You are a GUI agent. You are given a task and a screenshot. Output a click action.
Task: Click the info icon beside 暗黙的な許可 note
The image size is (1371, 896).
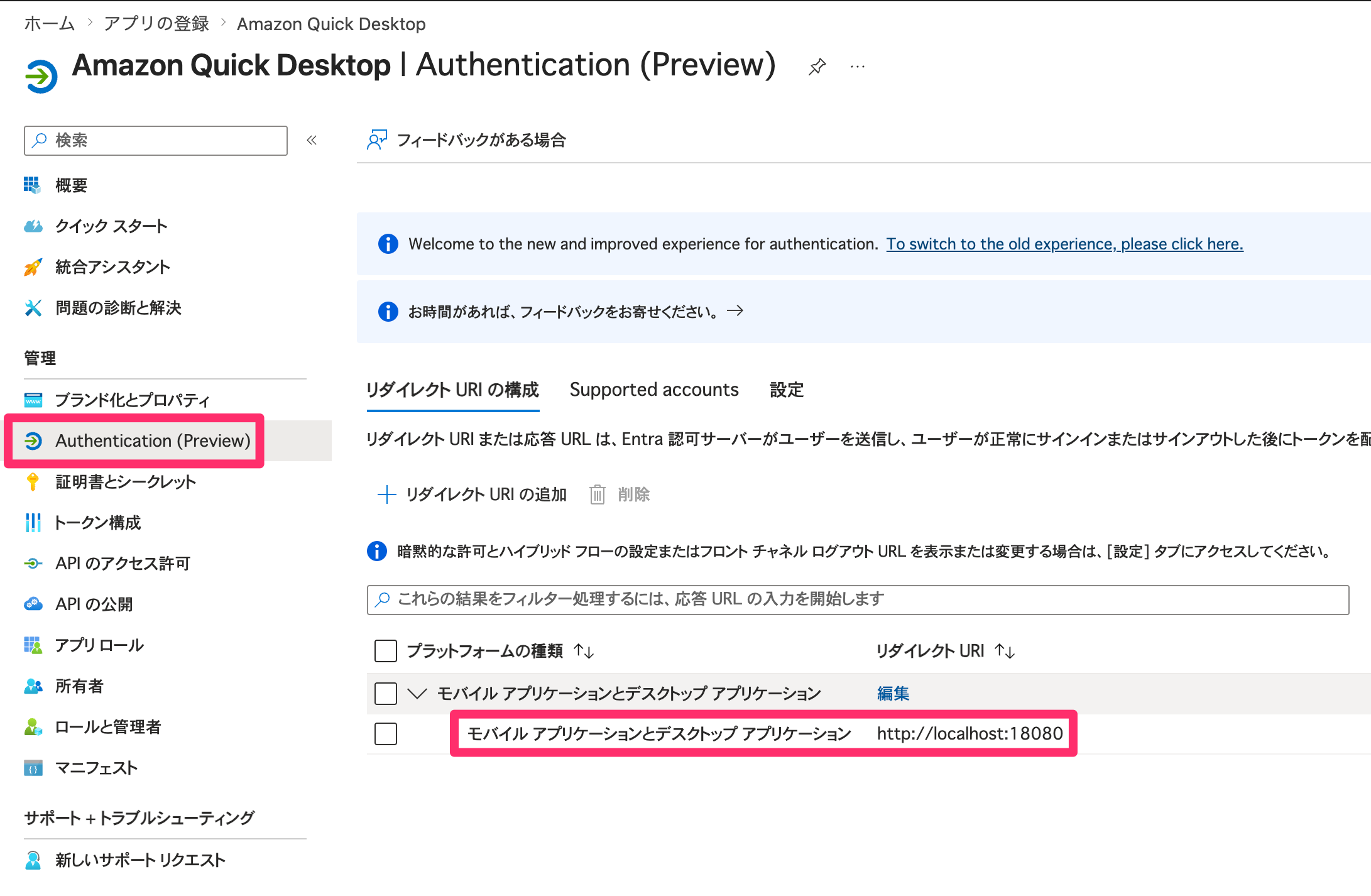tap(376, 551)
